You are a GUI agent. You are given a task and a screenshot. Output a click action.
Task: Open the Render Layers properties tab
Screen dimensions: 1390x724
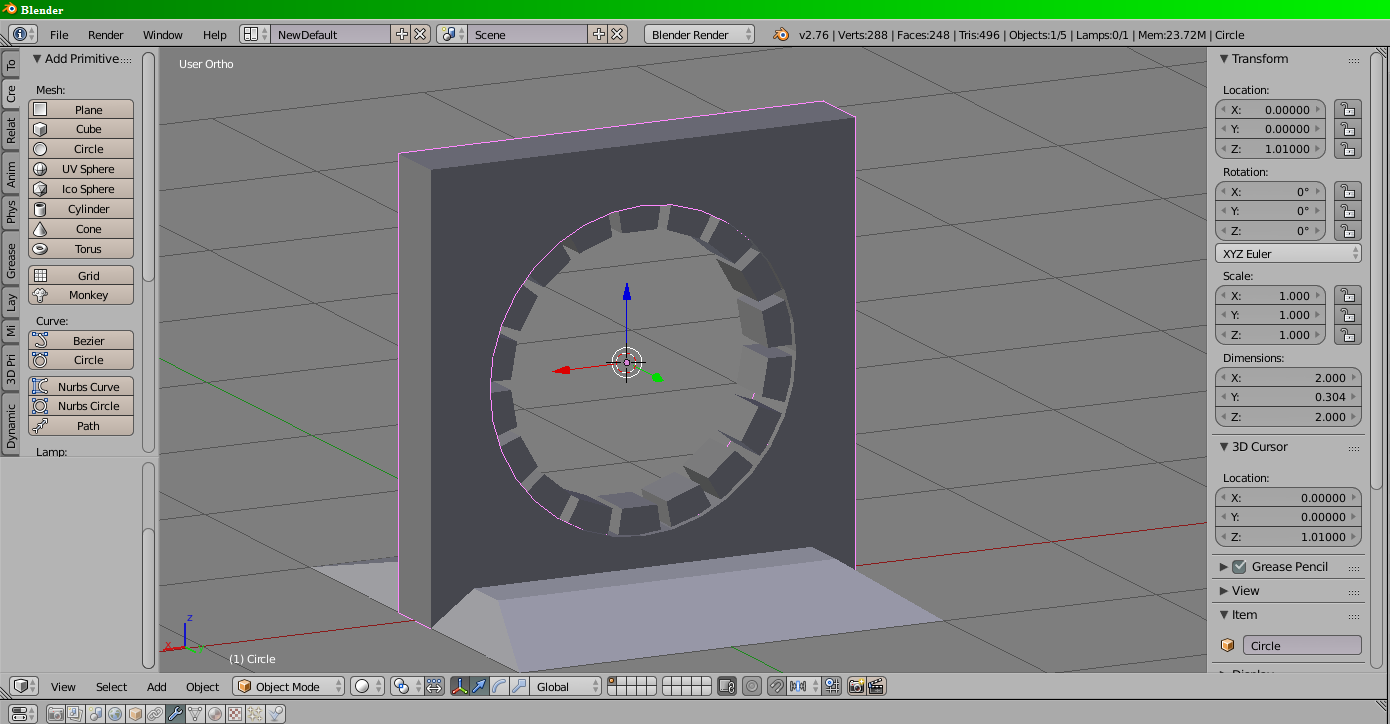tap(76, 714)
